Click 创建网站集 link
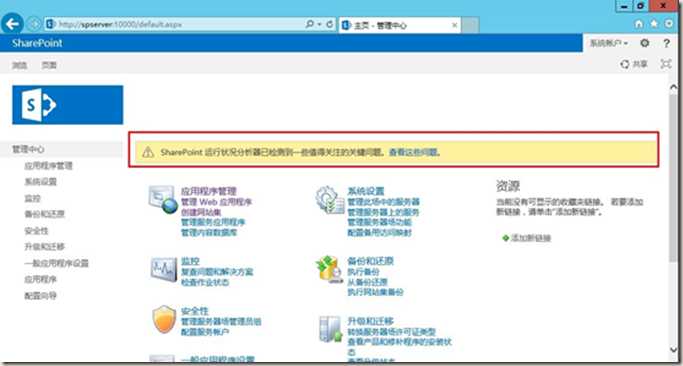This screenshot has height=366, width=683. 201,212
